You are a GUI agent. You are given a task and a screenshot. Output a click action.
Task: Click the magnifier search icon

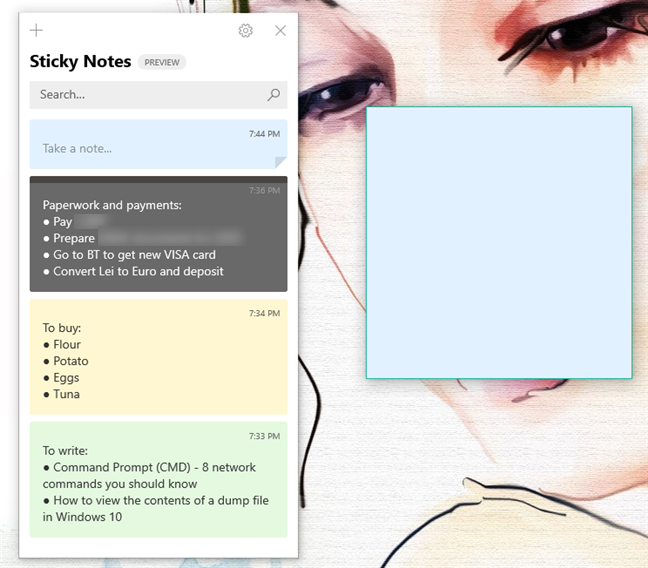pyautogui.click(x=273, y=95)
